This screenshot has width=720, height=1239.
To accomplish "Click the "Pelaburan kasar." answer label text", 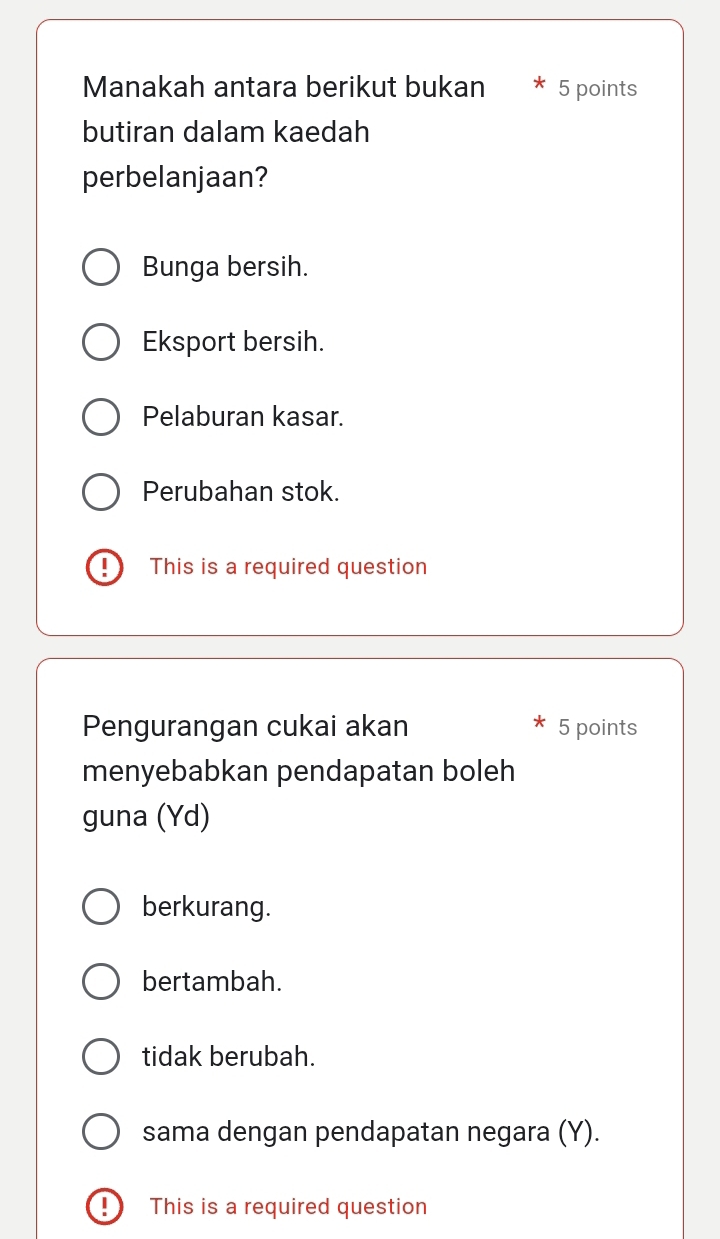I will (x=243, y=417).
